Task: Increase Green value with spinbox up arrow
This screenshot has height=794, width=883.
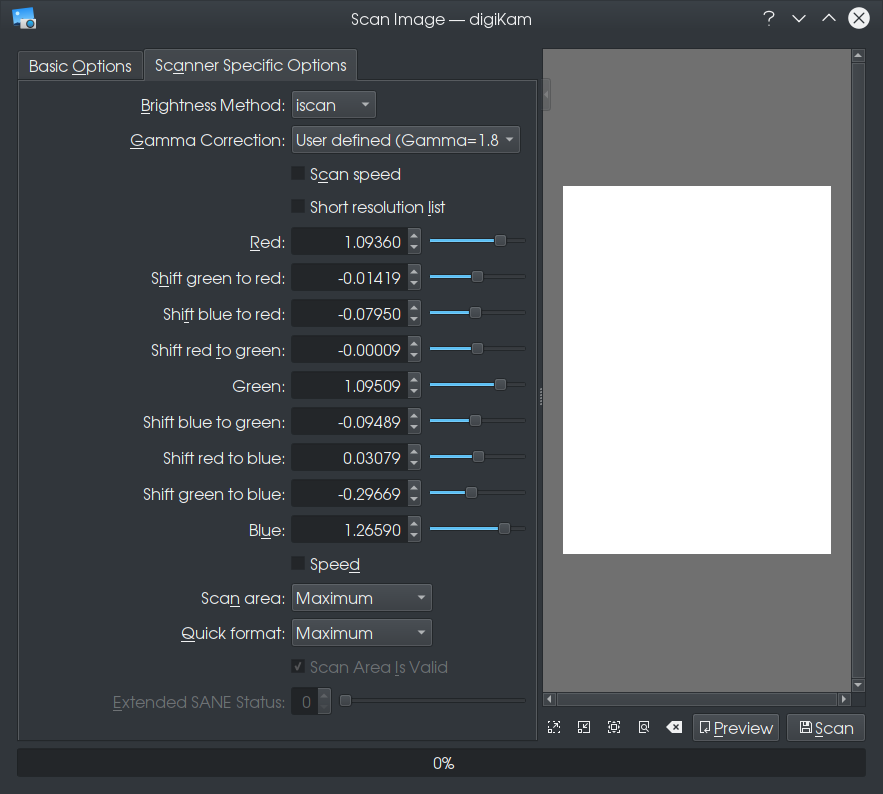Action: click(x=414, y=380)
